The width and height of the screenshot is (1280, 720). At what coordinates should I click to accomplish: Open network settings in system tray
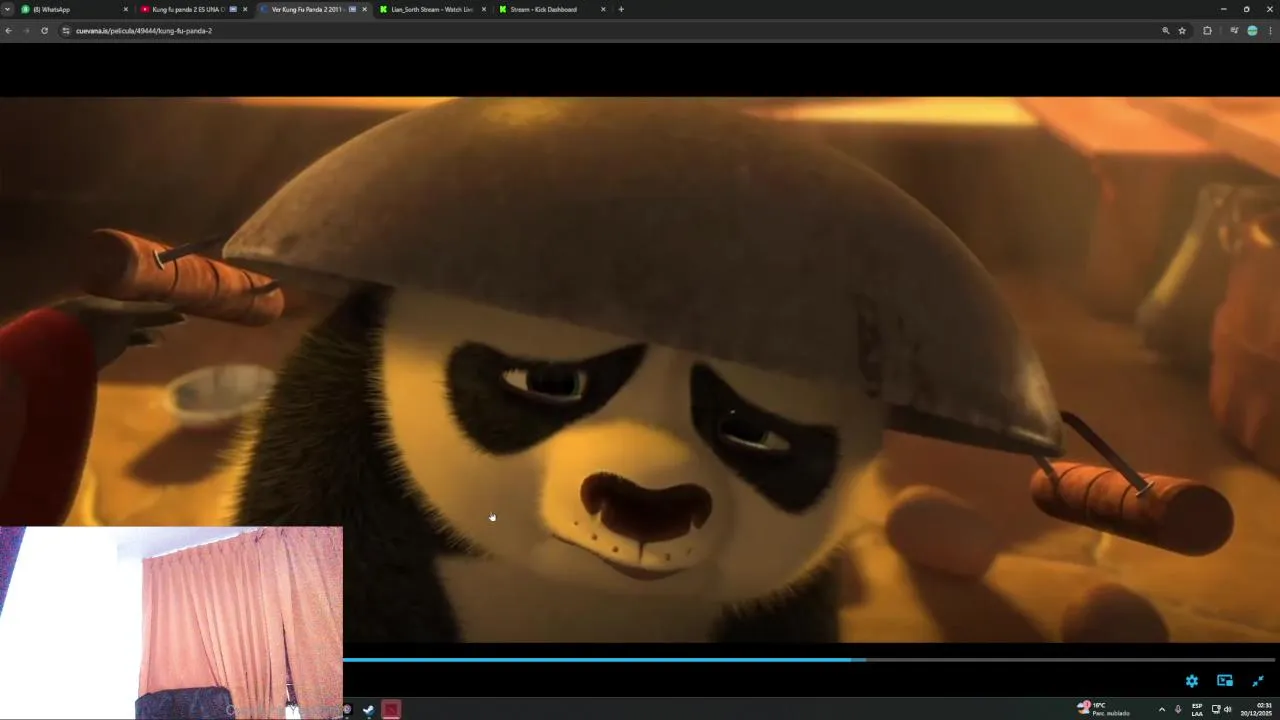pyautogui.click(x=1215, y=709)
